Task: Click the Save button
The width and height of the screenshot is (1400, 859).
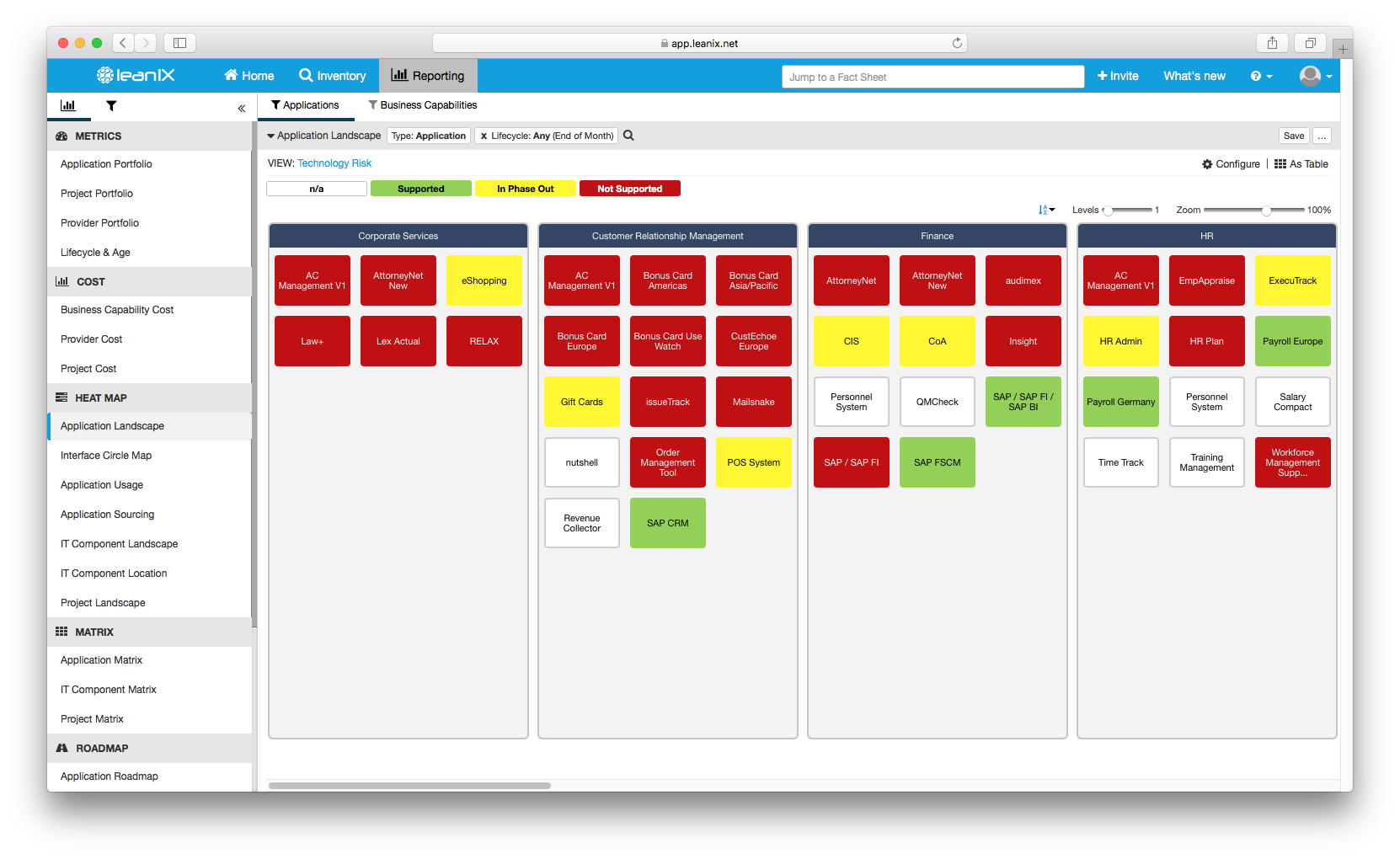Action: tap(1294, 135)
